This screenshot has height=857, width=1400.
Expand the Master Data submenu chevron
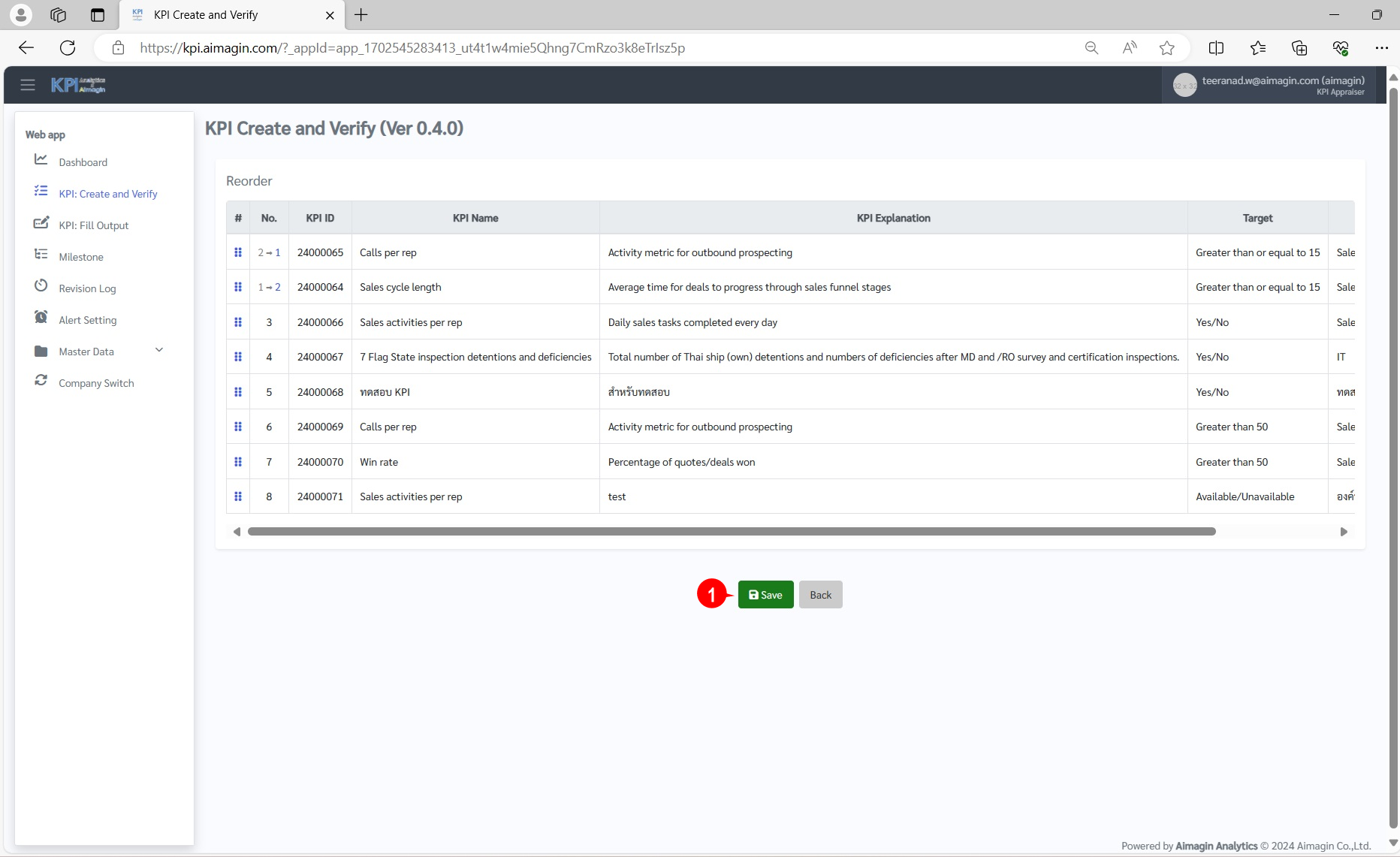point(159,350)
